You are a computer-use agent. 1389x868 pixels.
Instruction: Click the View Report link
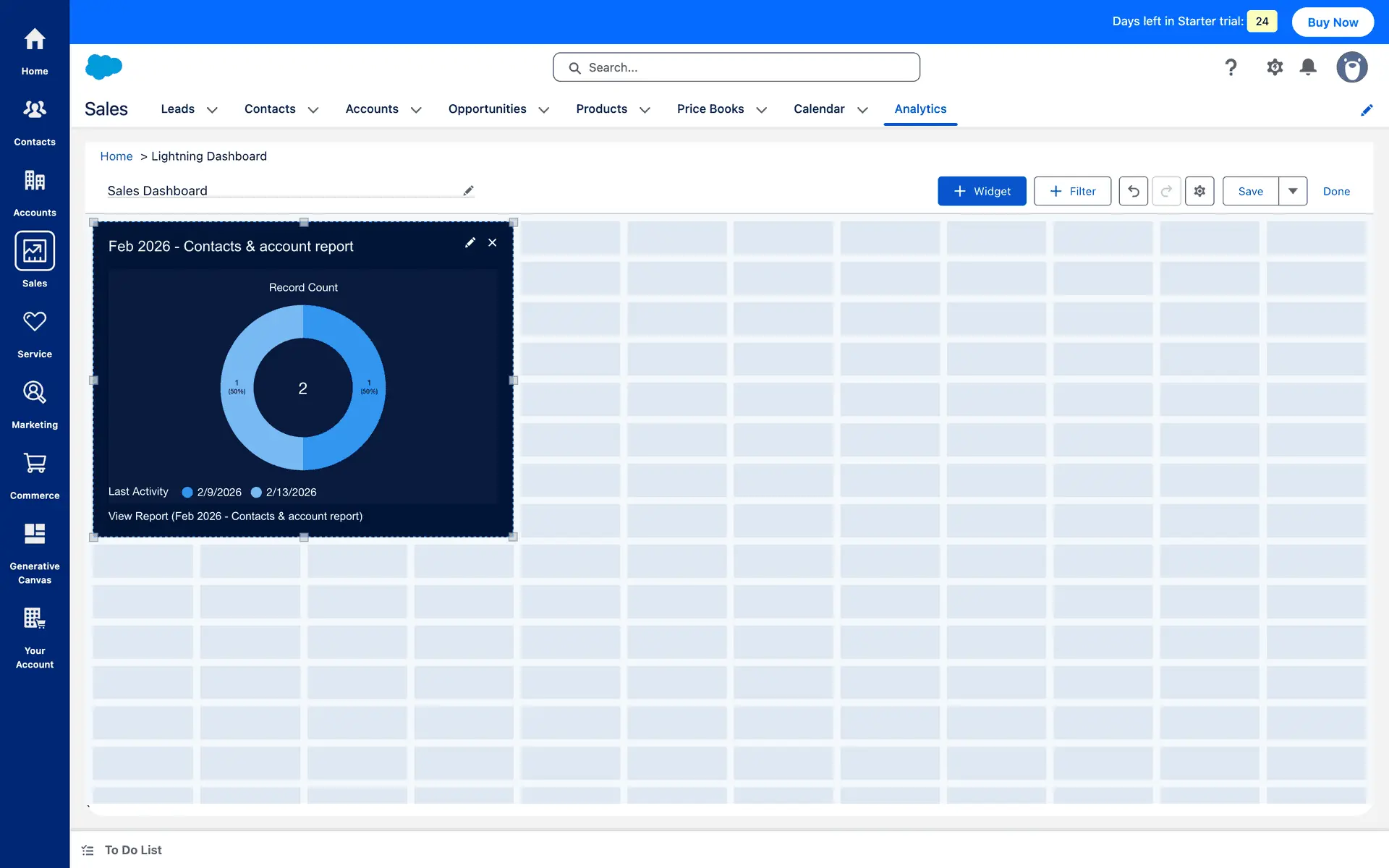pos(235,516)
